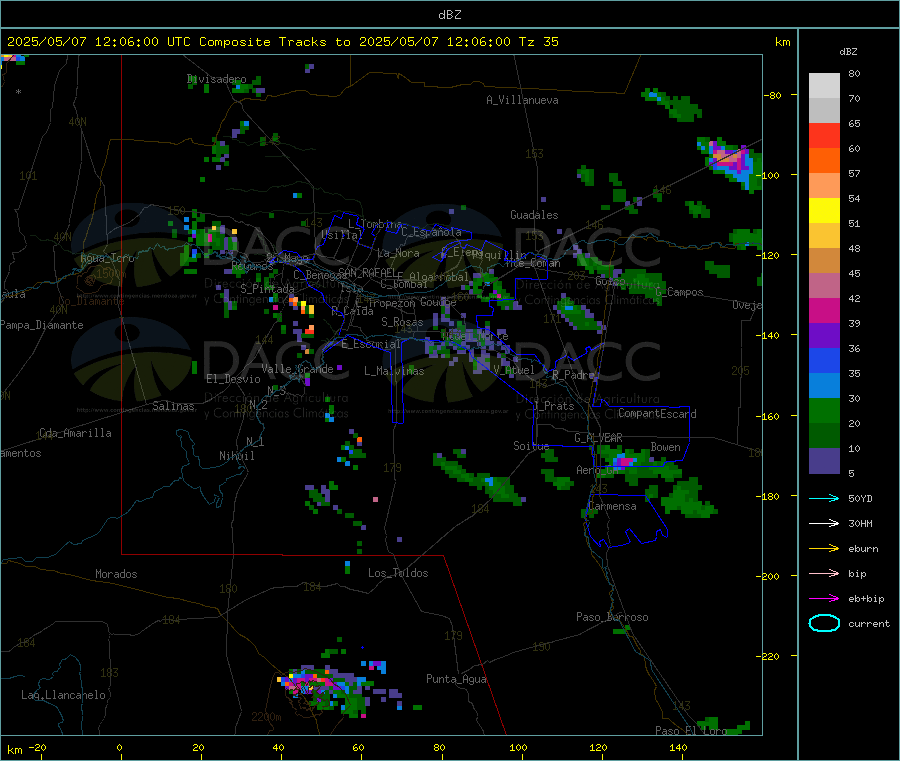Select the purple 36-39 dBZ swatch
The image size is (900, 761).
[824, 336]
